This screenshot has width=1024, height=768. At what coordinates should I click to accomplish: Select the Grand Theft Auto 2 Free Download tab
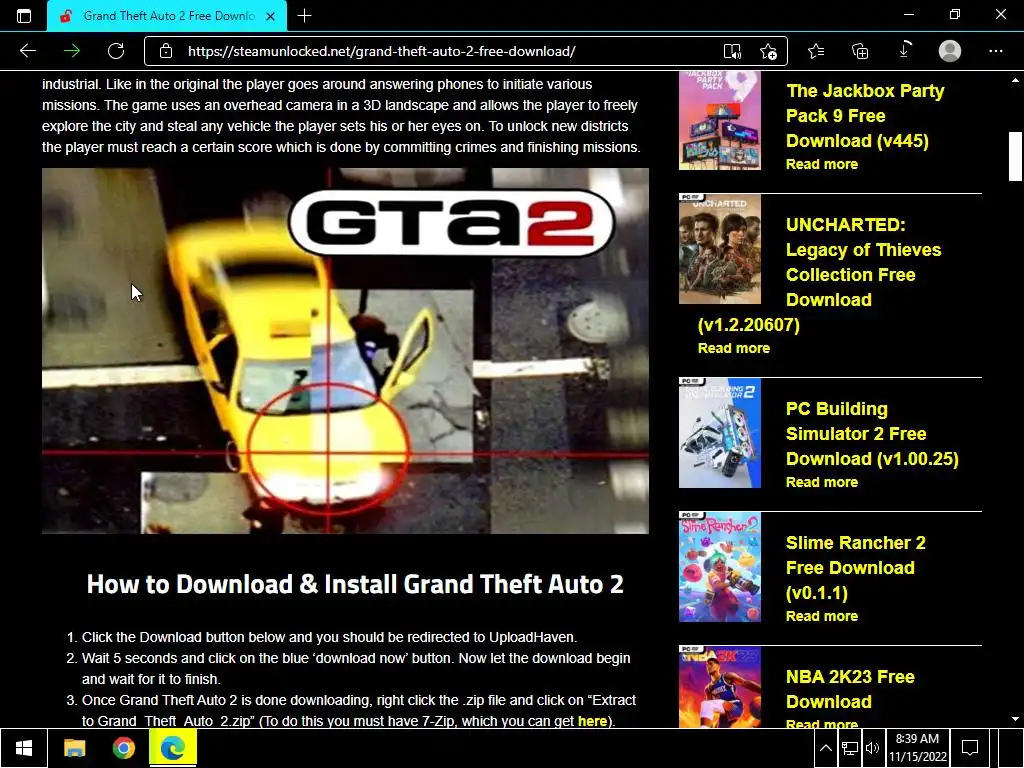pyautogui.click(x=167, y=16)
